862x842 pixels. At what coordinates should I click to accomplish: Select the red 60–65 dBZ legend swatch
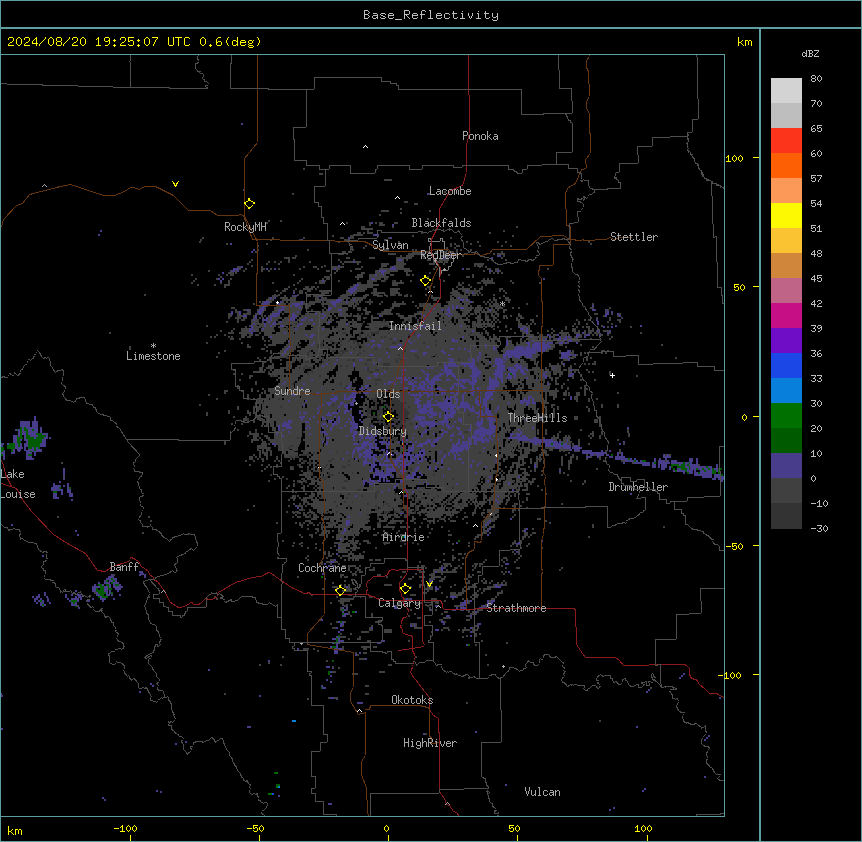[786, 140]
